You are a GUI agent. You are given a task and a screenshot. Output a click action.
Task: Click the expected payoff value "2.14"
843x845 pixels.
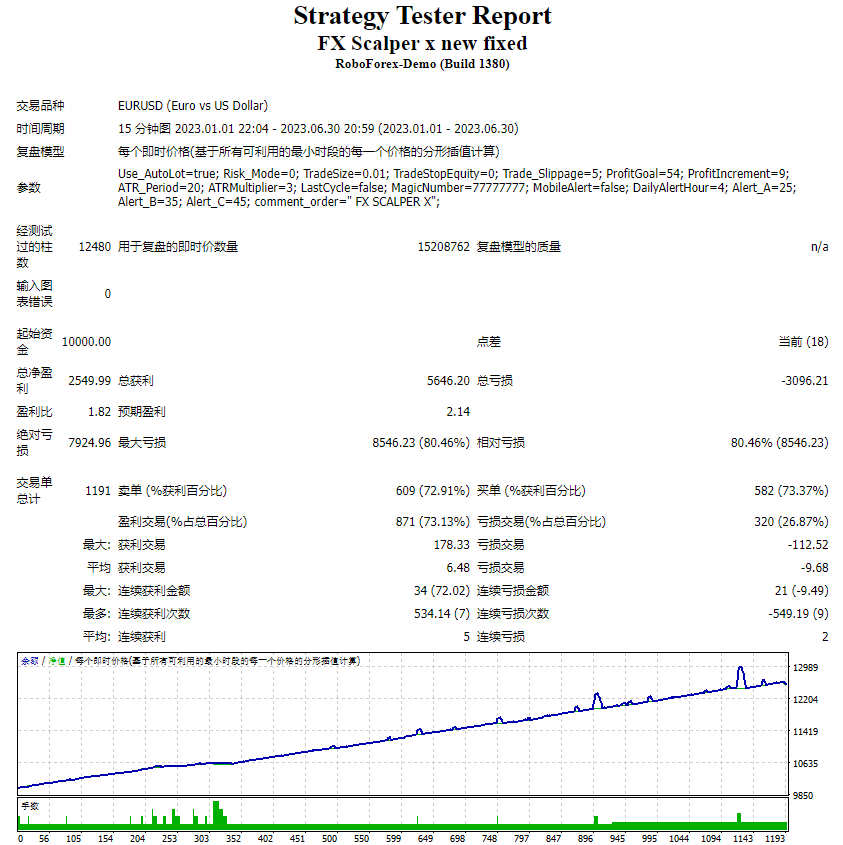[x=458, y=412]
